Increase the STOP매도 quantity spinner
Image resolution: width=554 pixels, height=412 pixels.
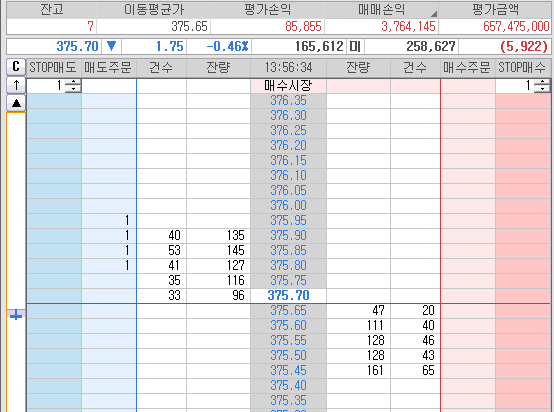73,82
